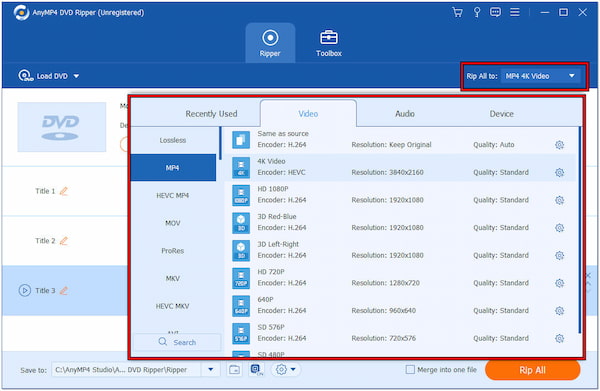
Task: Switch to the Device tab
Action: [x=501, y=114]
